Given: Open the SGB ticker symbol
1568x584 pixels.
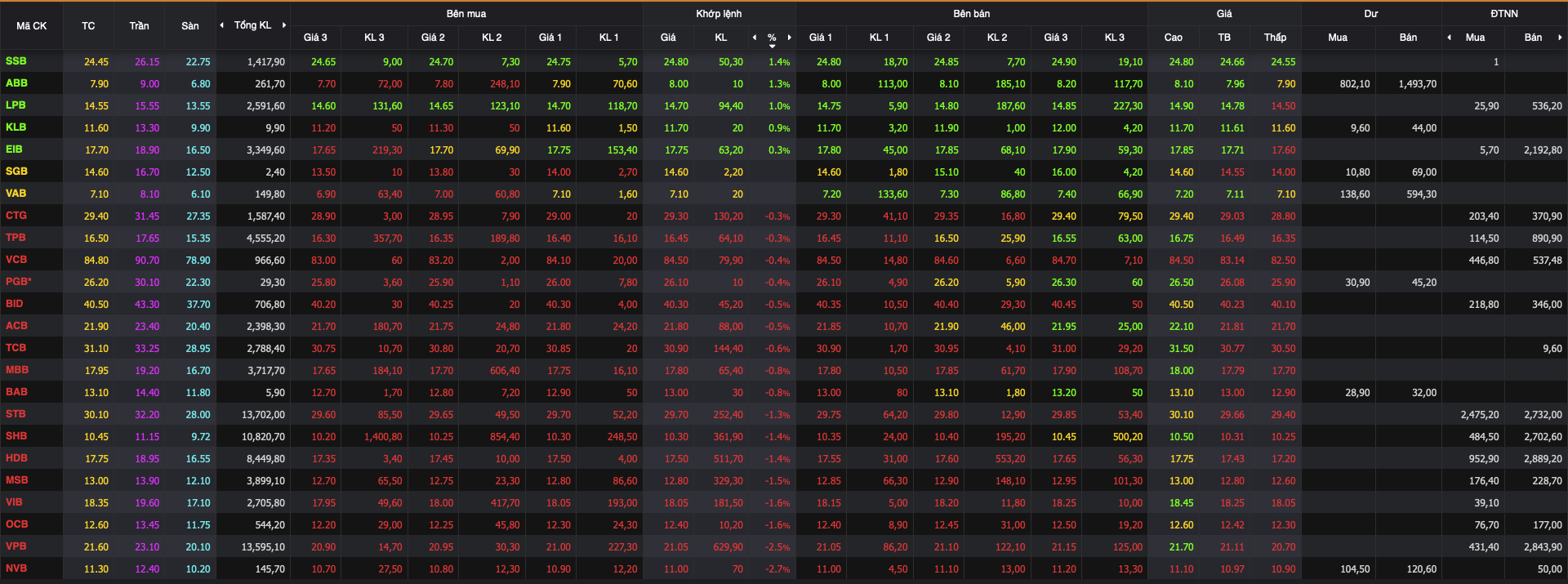Looking at the screenshot, I should 16,172.
